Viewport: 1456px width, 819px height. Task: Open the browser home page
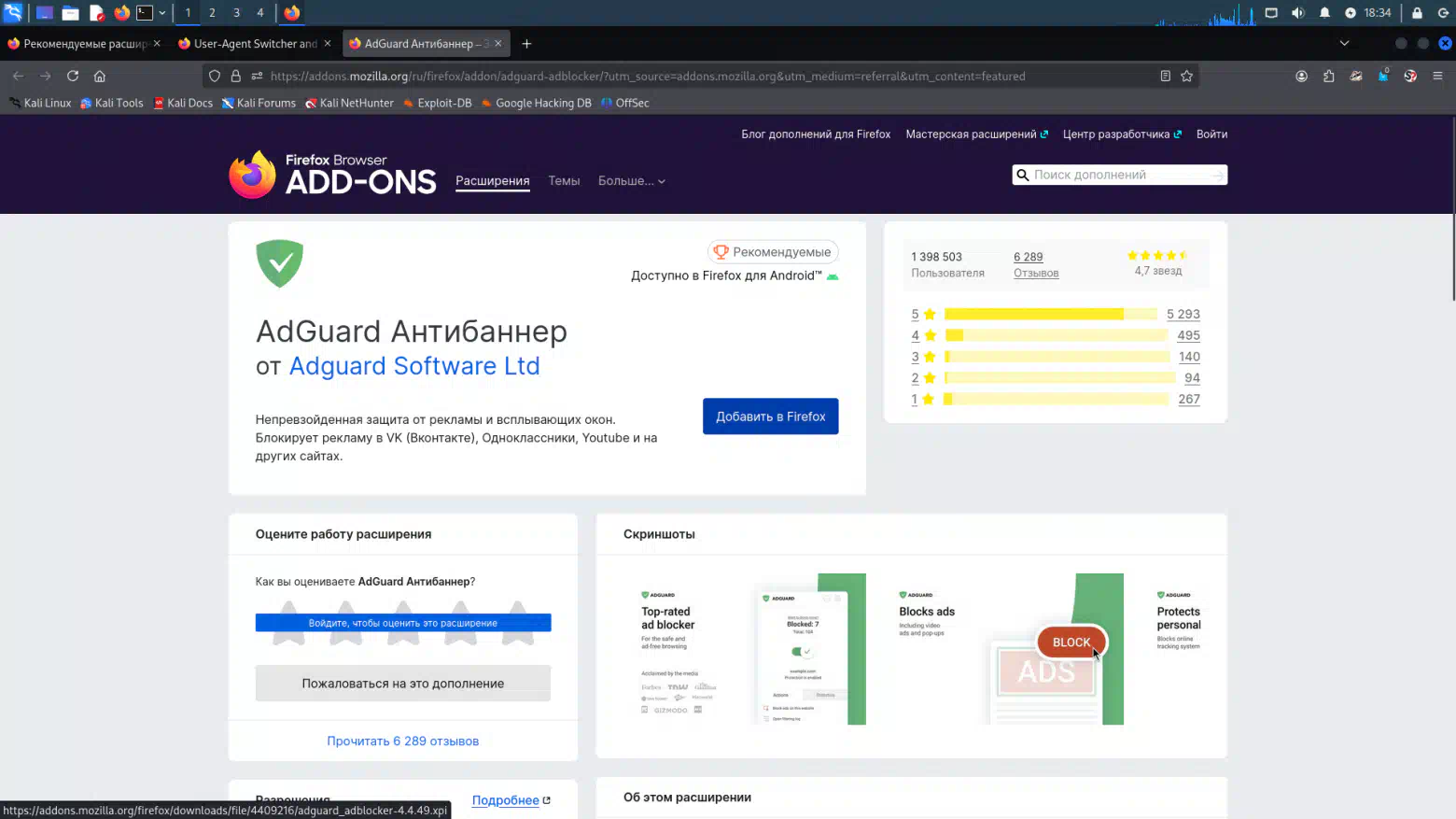(100, 76)
